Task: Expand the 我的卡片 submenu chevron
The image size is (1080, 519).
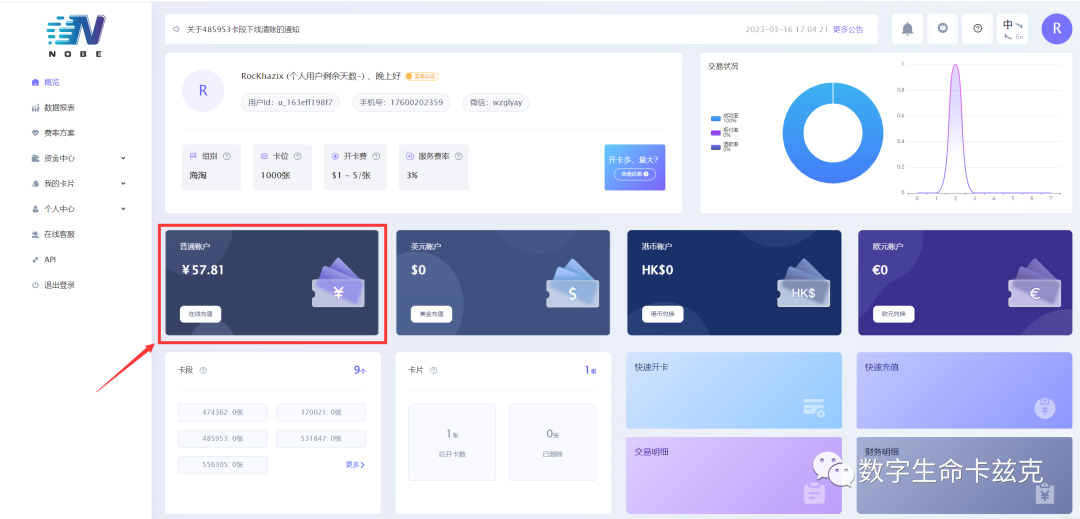Action: (123, 183)
